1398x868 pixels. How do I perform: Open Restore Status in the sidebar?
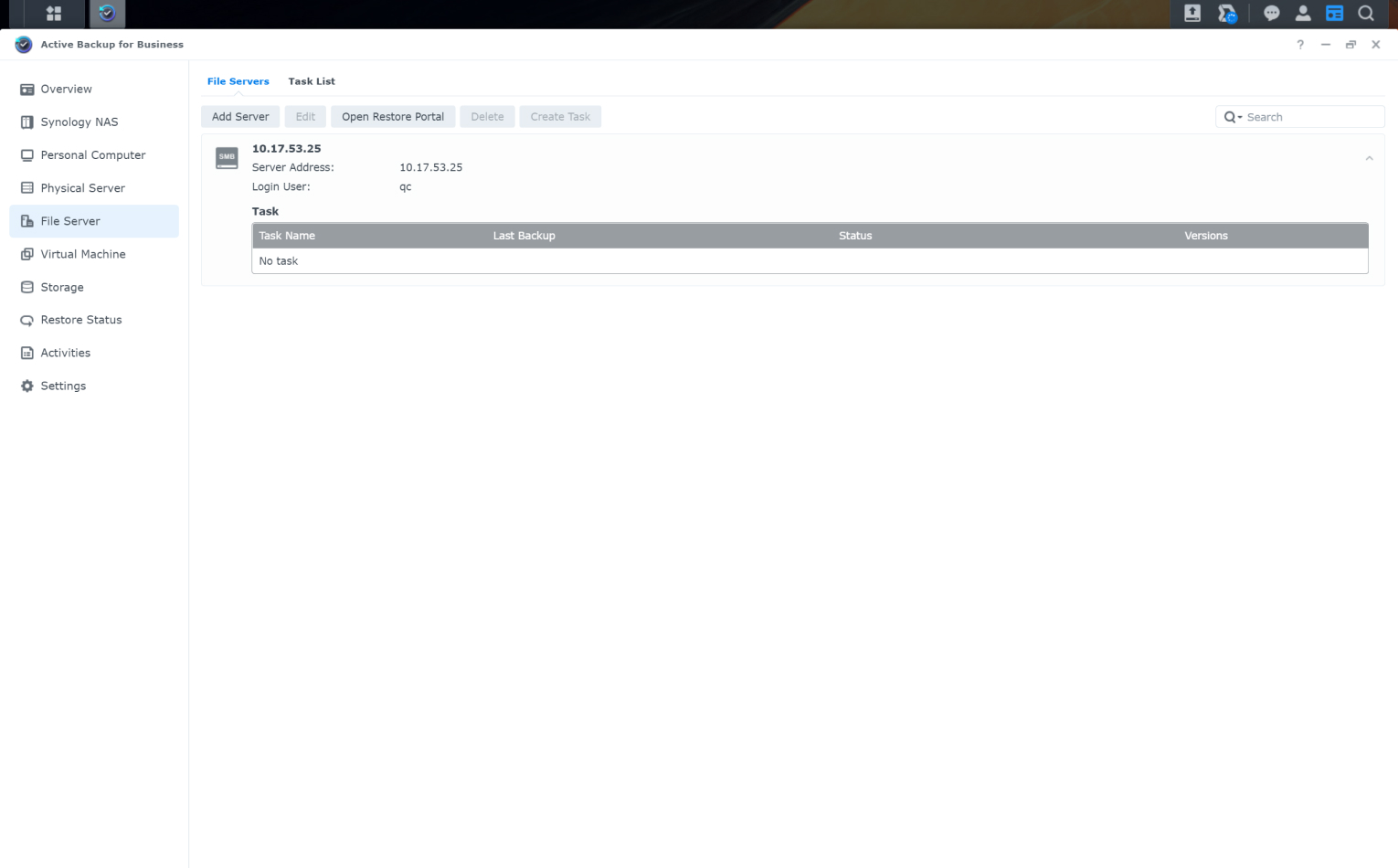80,320
